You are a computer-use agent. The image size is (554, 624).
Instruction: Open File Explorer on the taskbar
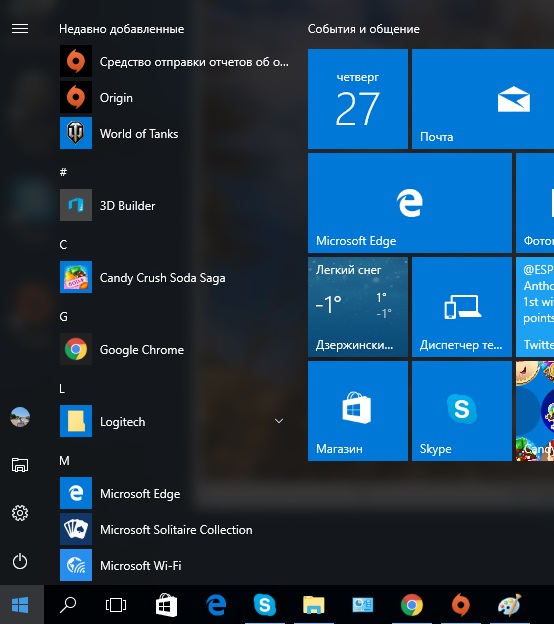[314, 605]
